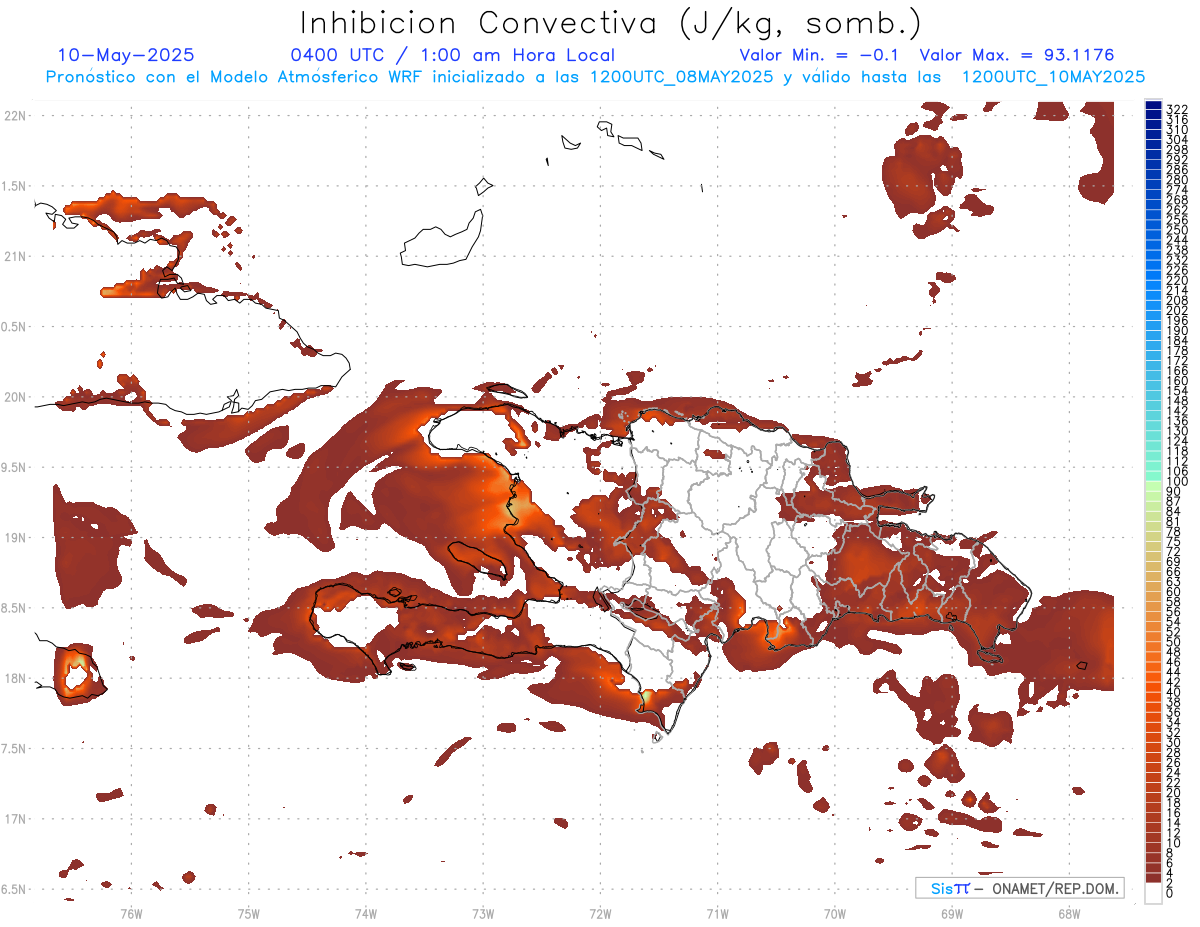Screen dimensions: 1200x927
Task: Click the clipped latitude label "0.5N"
Action: click(14, 327)
